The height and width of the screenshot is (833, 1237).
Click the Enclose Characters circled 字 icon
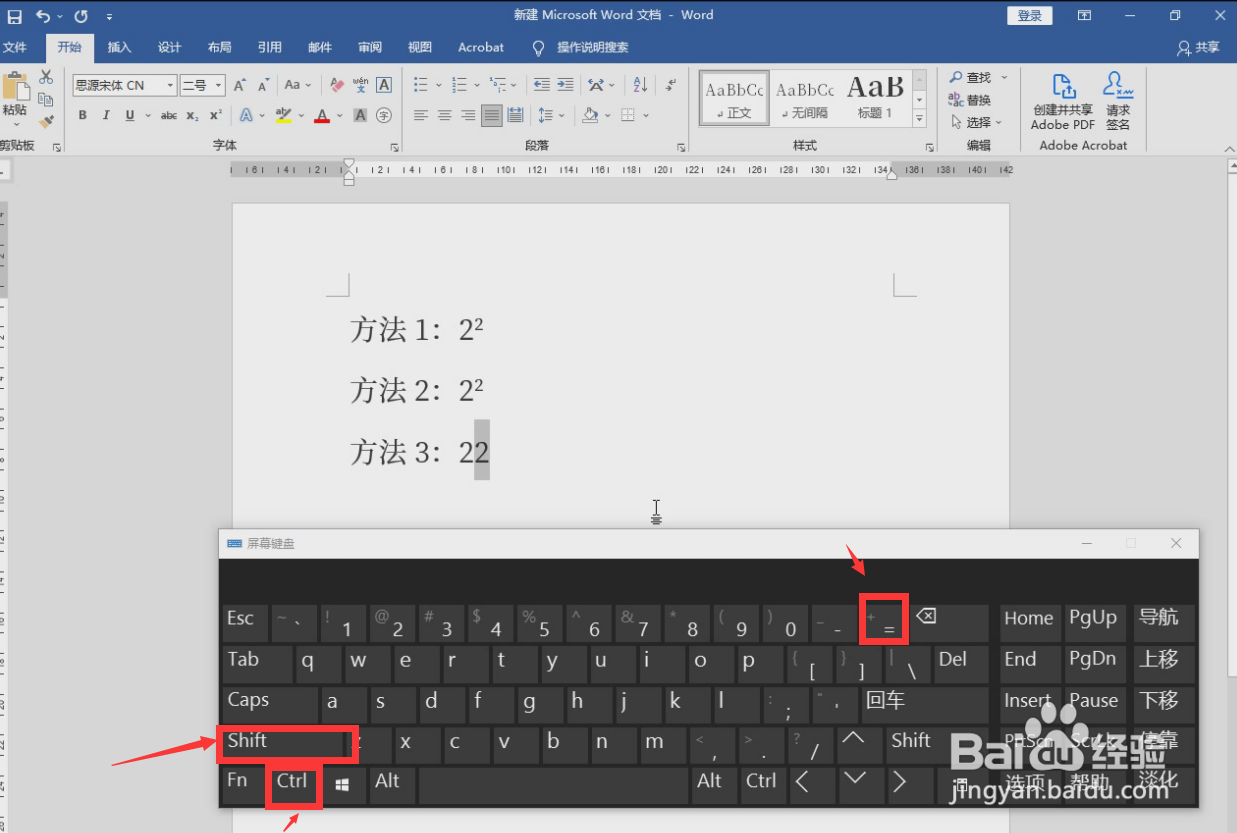pyautogui.click(x=383, y=116)
